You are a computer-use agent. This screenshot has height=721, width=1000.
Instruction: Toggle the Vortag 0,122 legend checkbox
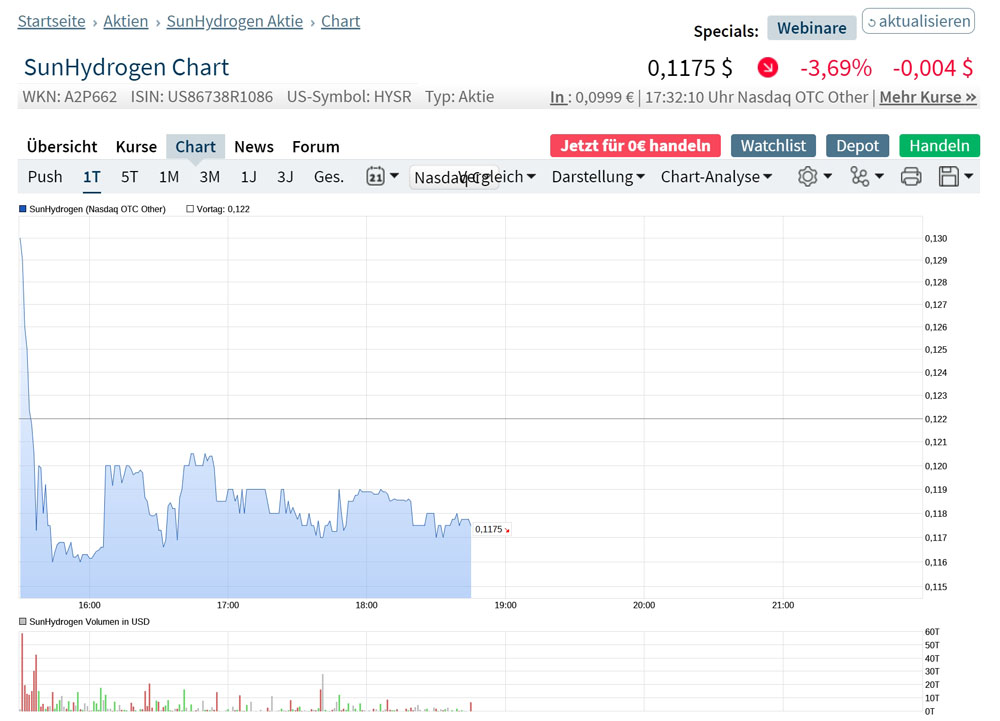click(x=190, y=209)
